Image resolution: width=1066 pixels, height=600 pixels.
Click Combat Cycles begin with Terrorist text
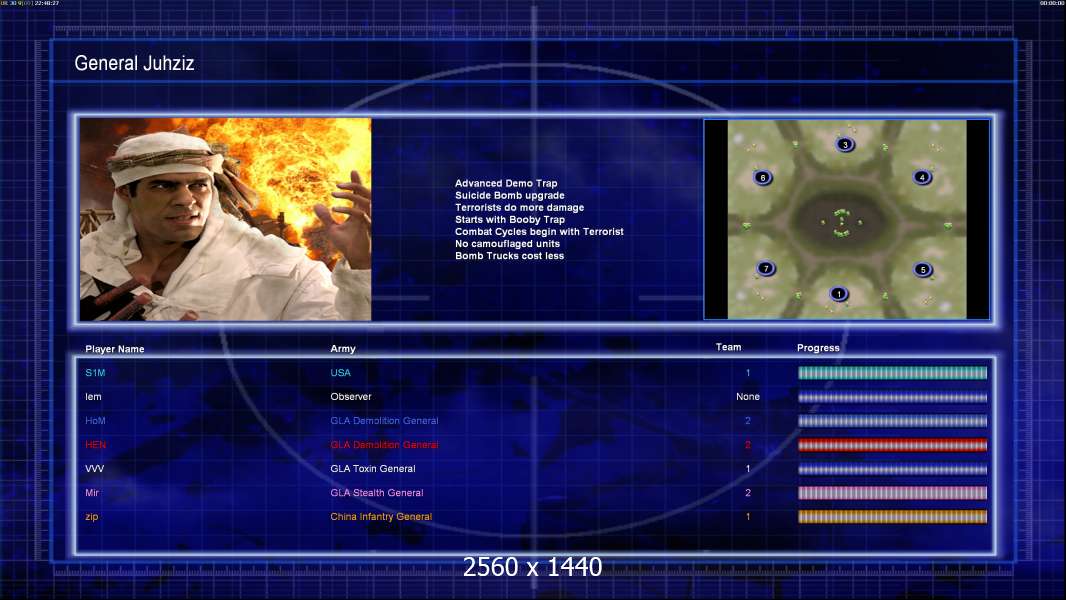(539, 232)
